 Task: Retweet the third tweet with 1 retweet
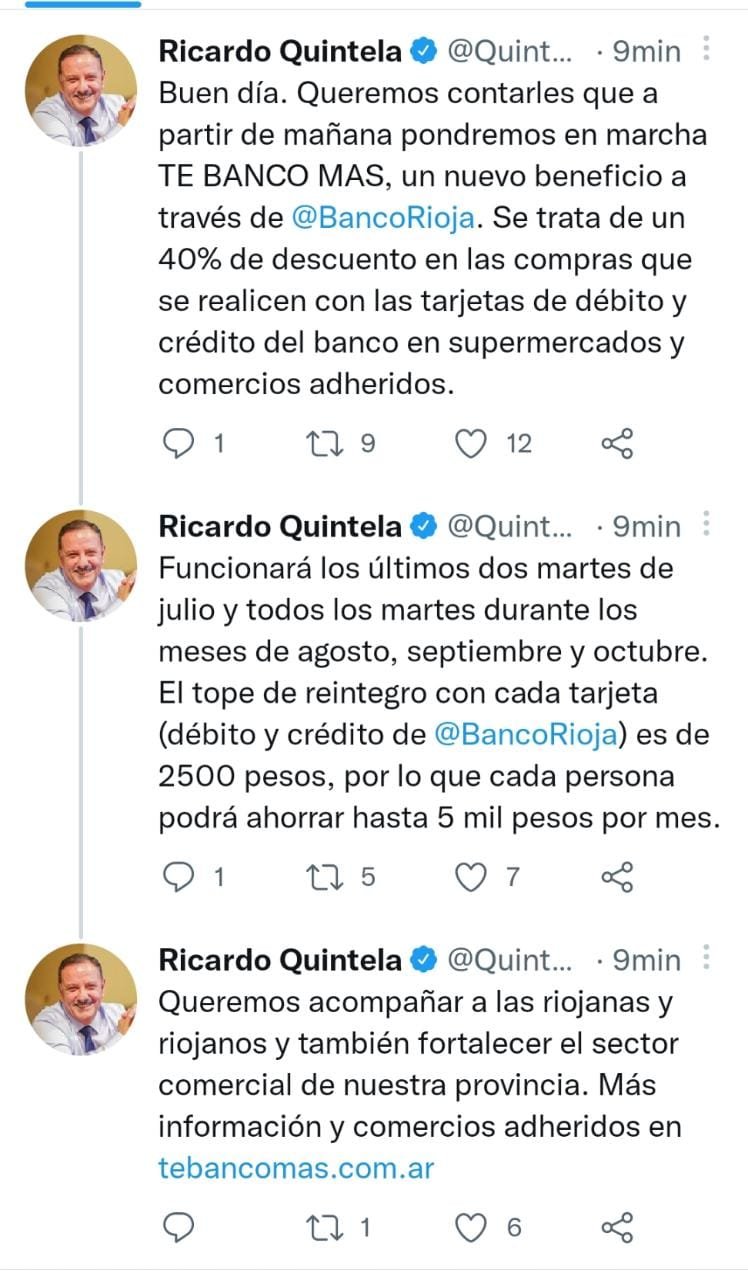coord(331,1227)
